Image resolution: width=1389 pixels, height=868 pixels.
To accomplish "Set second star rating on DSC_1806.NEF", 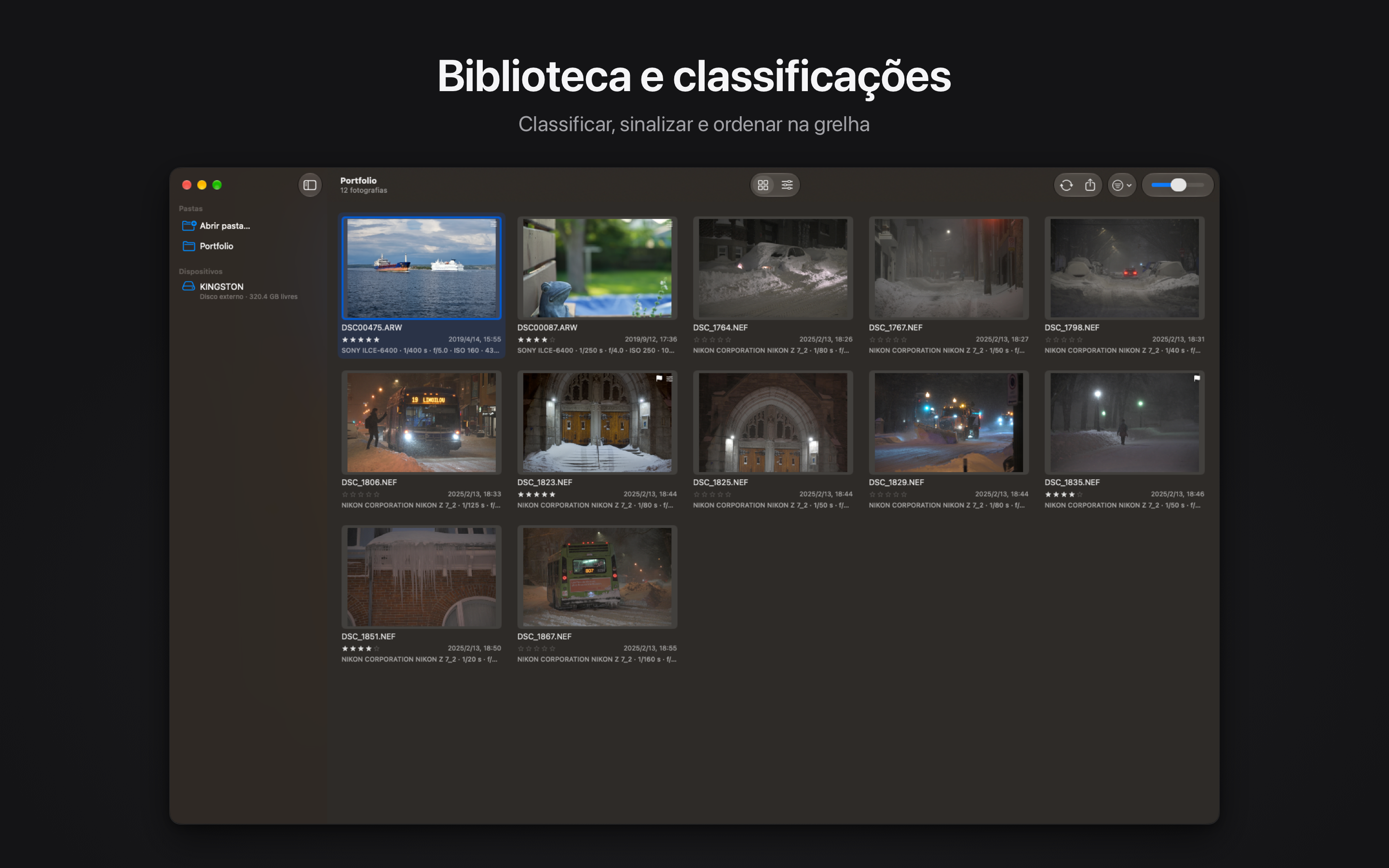I will 353,494.
